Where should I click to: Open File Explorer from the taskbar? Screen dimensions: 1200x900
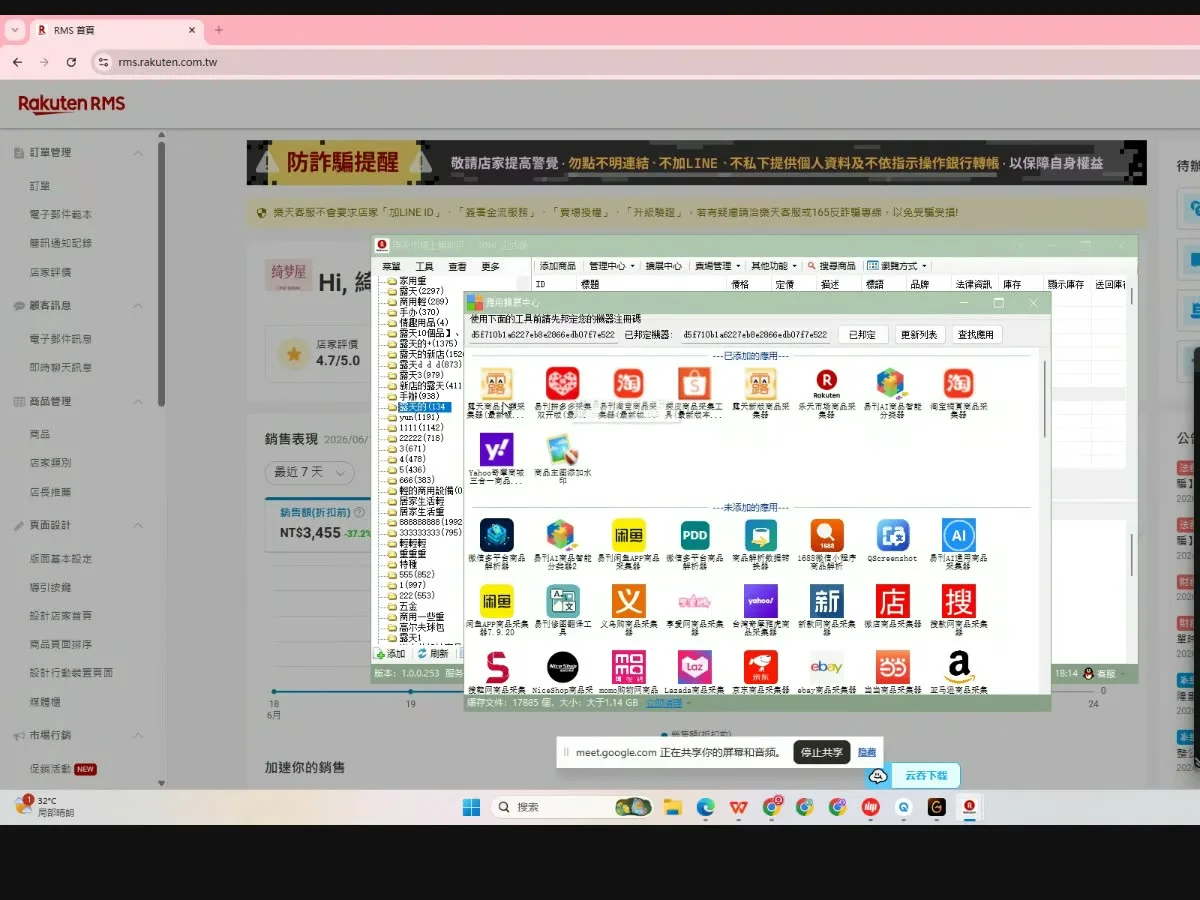(x=673, y=807)
